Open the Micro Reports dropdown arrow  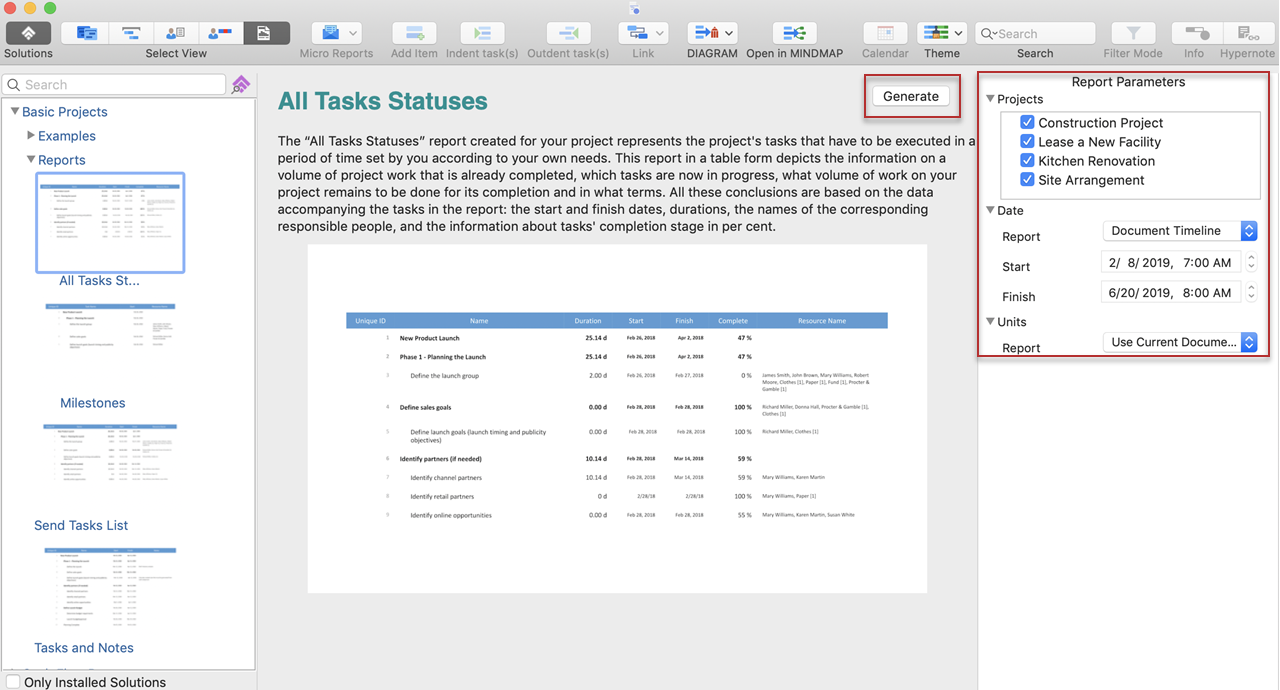(353, 33)
